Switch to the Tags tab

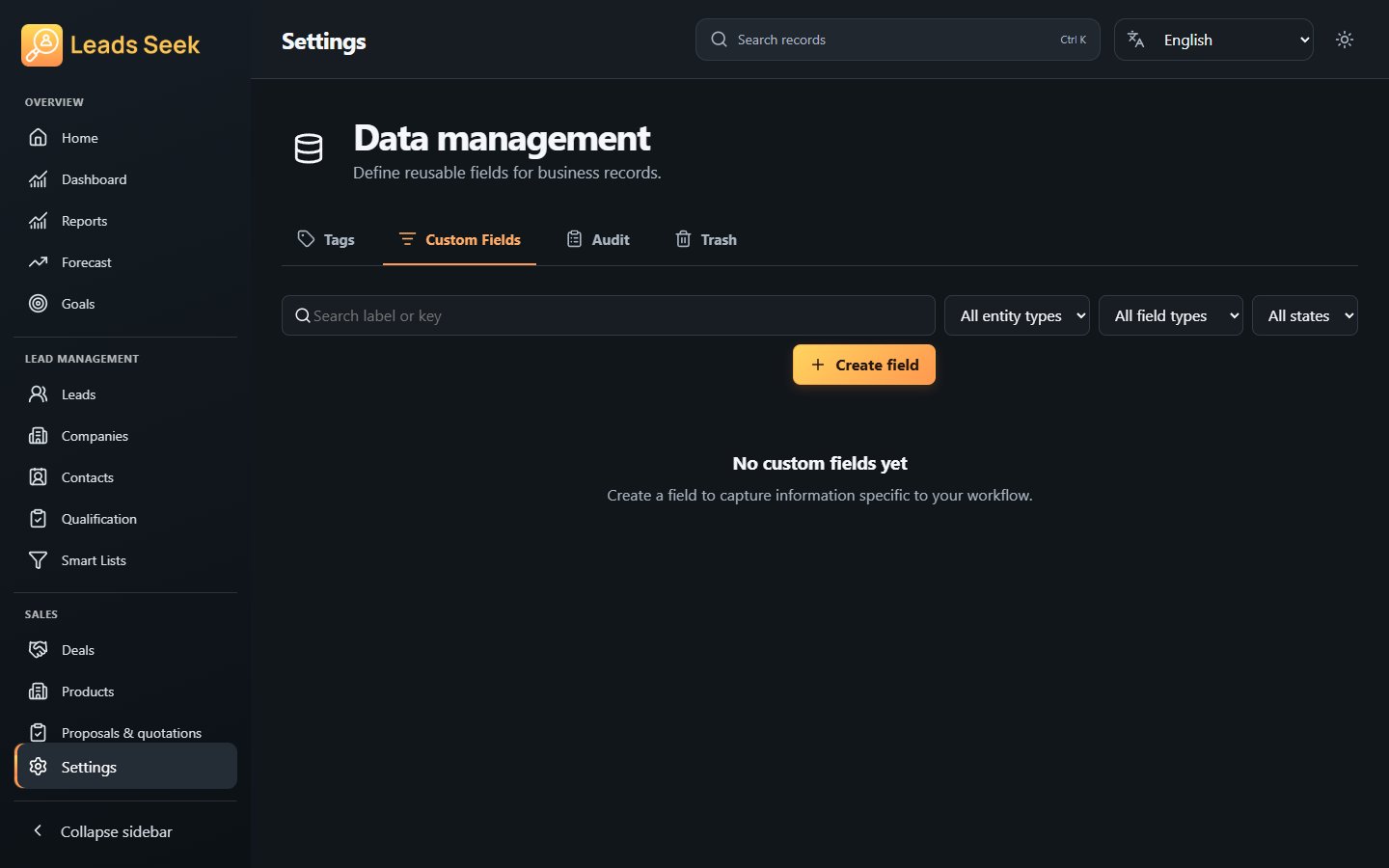coord(326,239)
